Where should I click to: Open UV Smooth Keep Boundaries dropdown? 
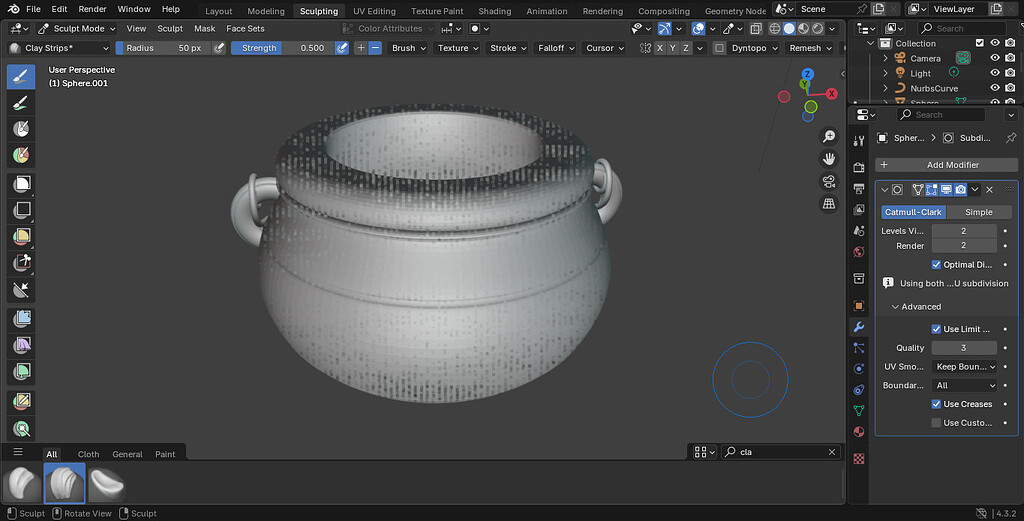965,367
